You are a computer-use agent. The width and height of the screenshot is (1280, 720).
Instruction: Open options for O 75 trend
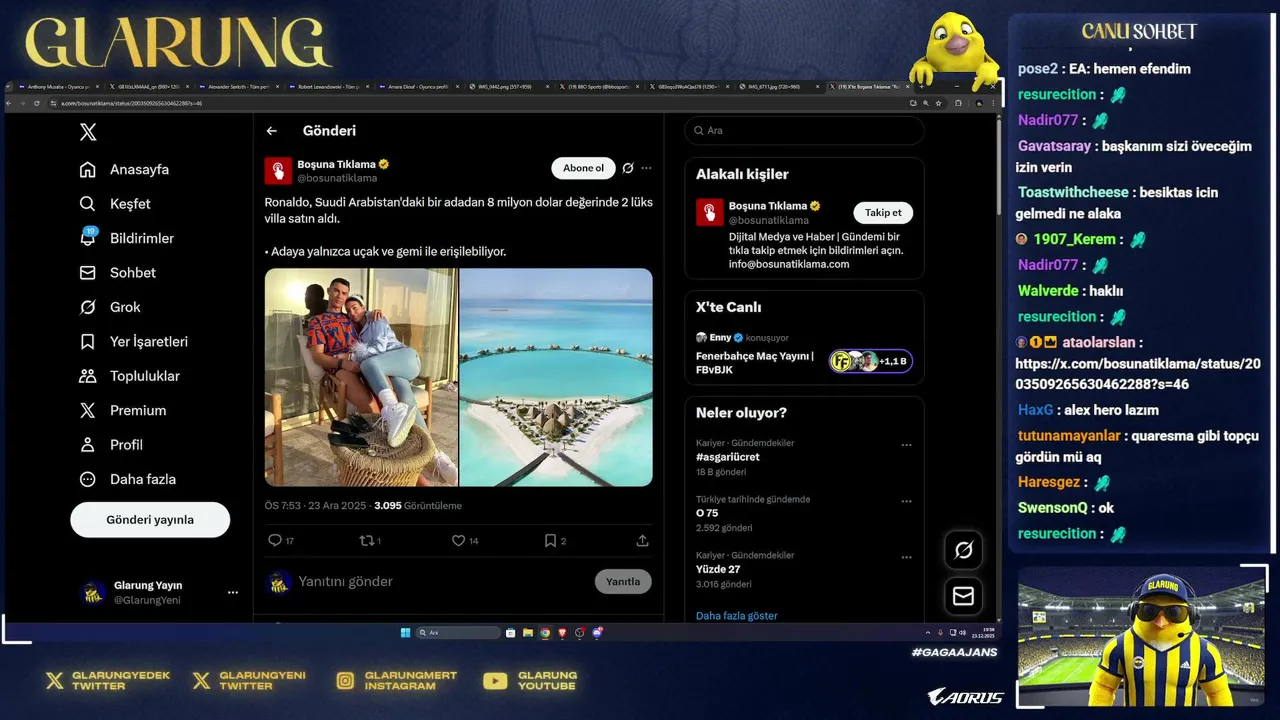click(x=906, y=501)
